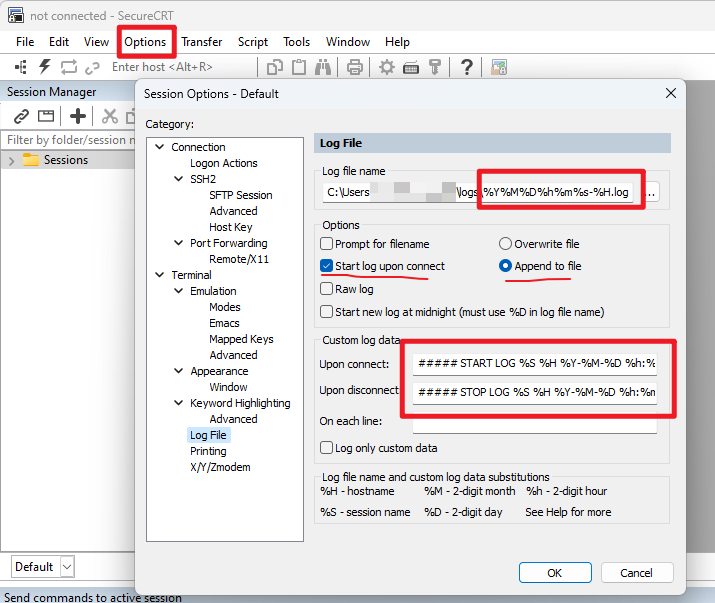Viewport: 715px width, 603px height.
Task: Close the Session Options dialog
Action: [670, 93]
